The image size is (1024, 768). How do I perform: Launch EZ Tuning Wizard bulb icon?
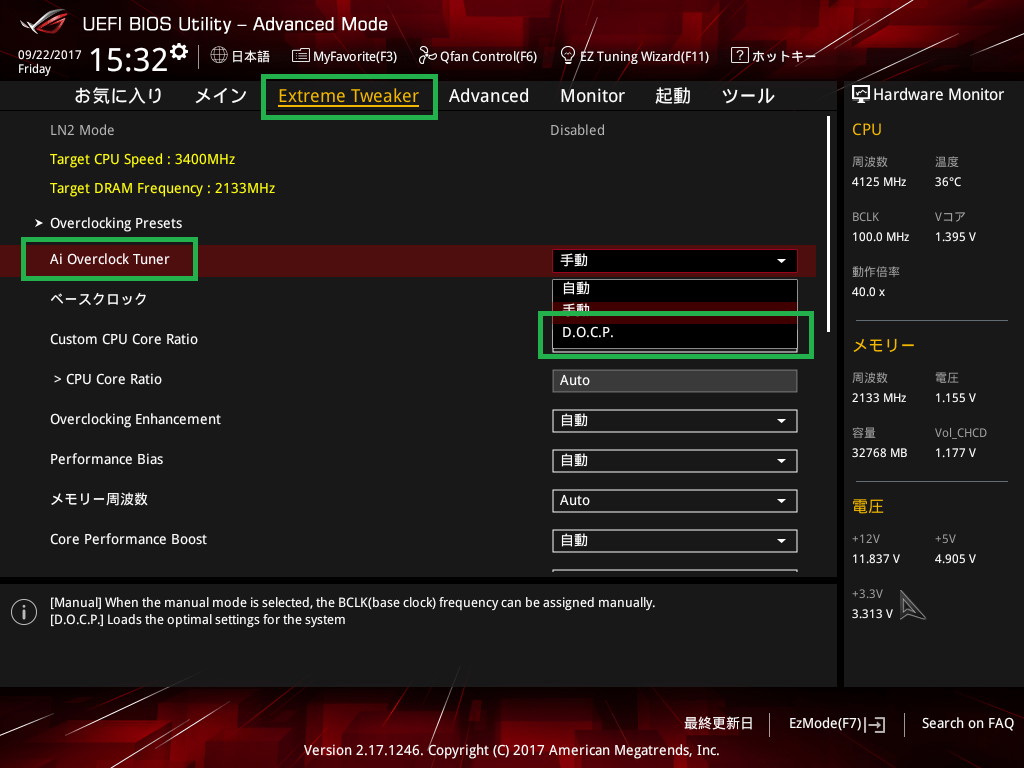click(568, 56)
